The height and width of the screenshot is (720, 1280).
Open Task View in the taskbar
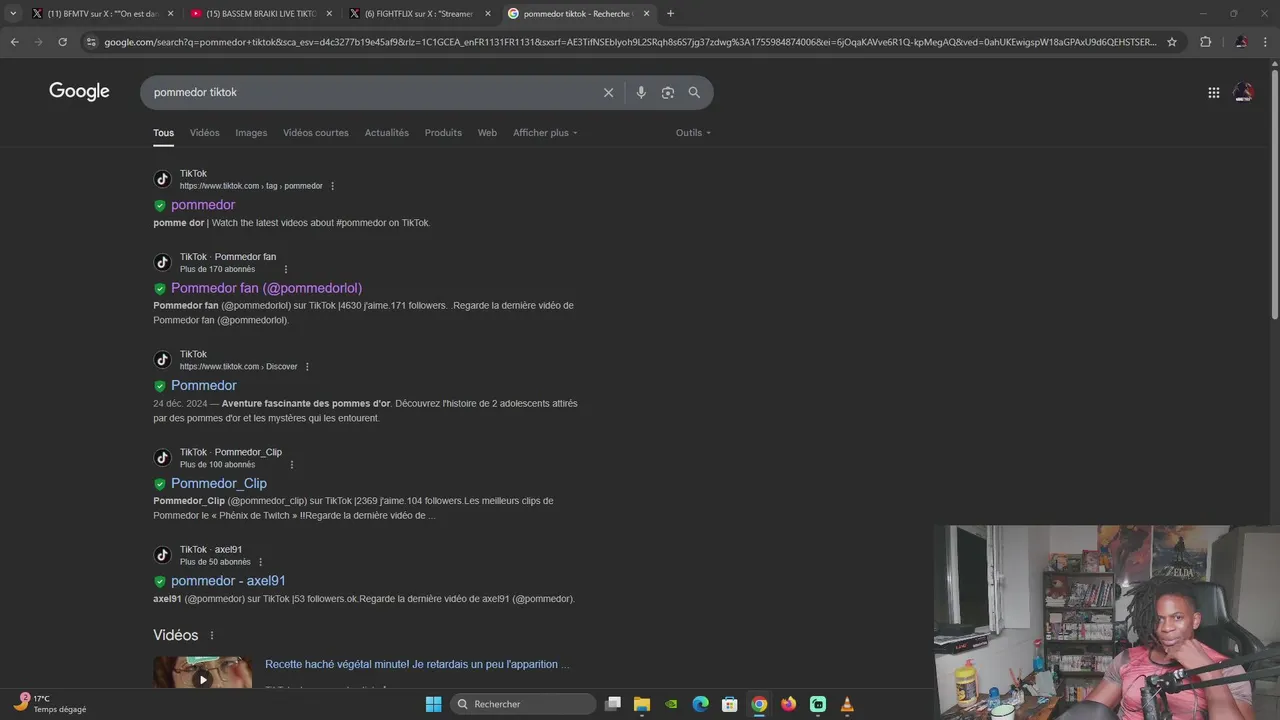(x=613, y=704)
